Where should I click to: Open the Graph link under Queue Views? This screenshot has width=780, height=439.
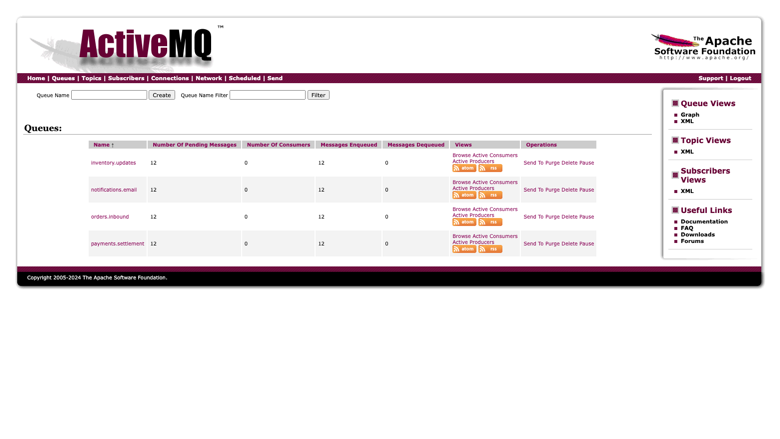[x=689, y=114]
